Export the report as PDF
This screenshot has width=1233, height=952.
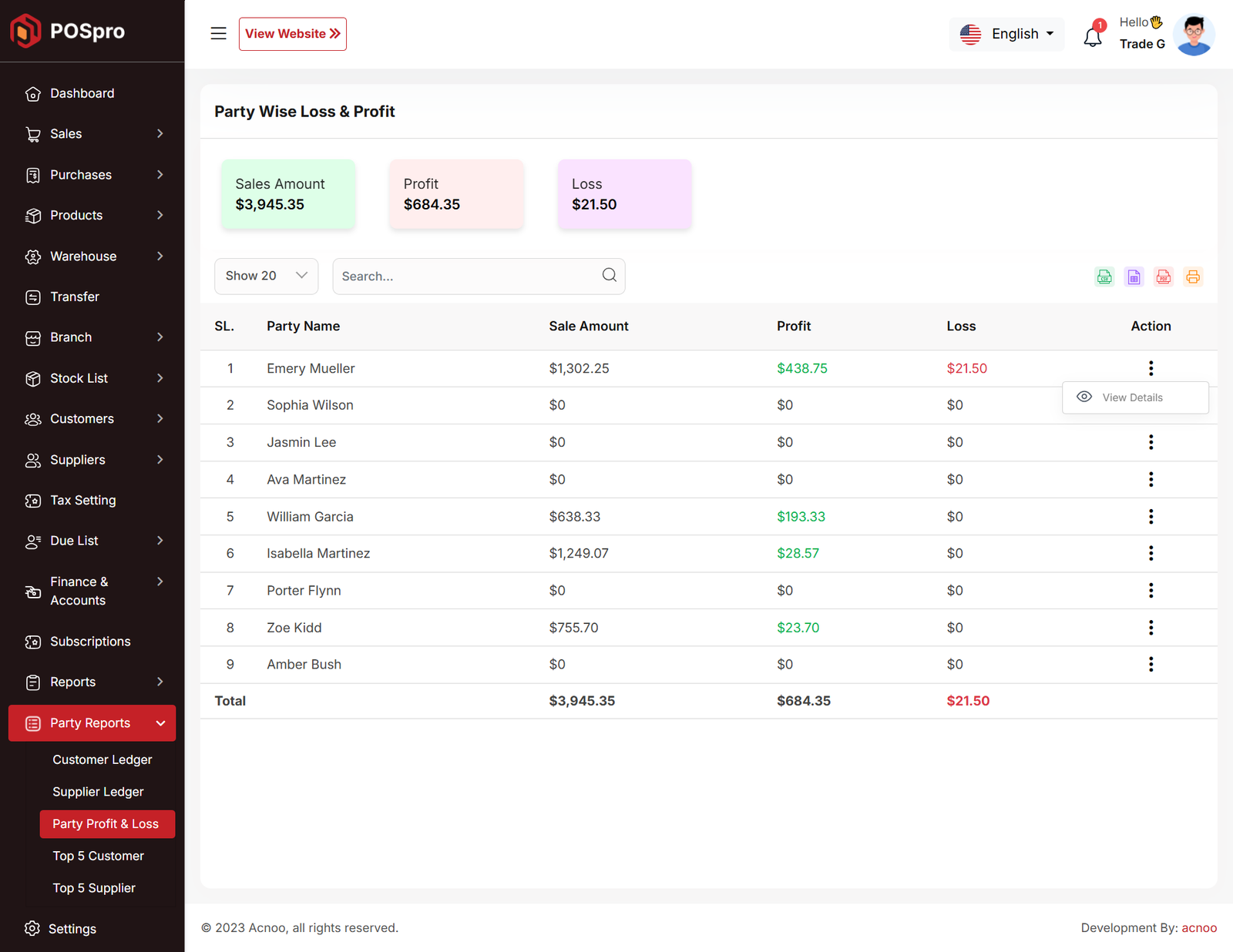coord(1164,277)
